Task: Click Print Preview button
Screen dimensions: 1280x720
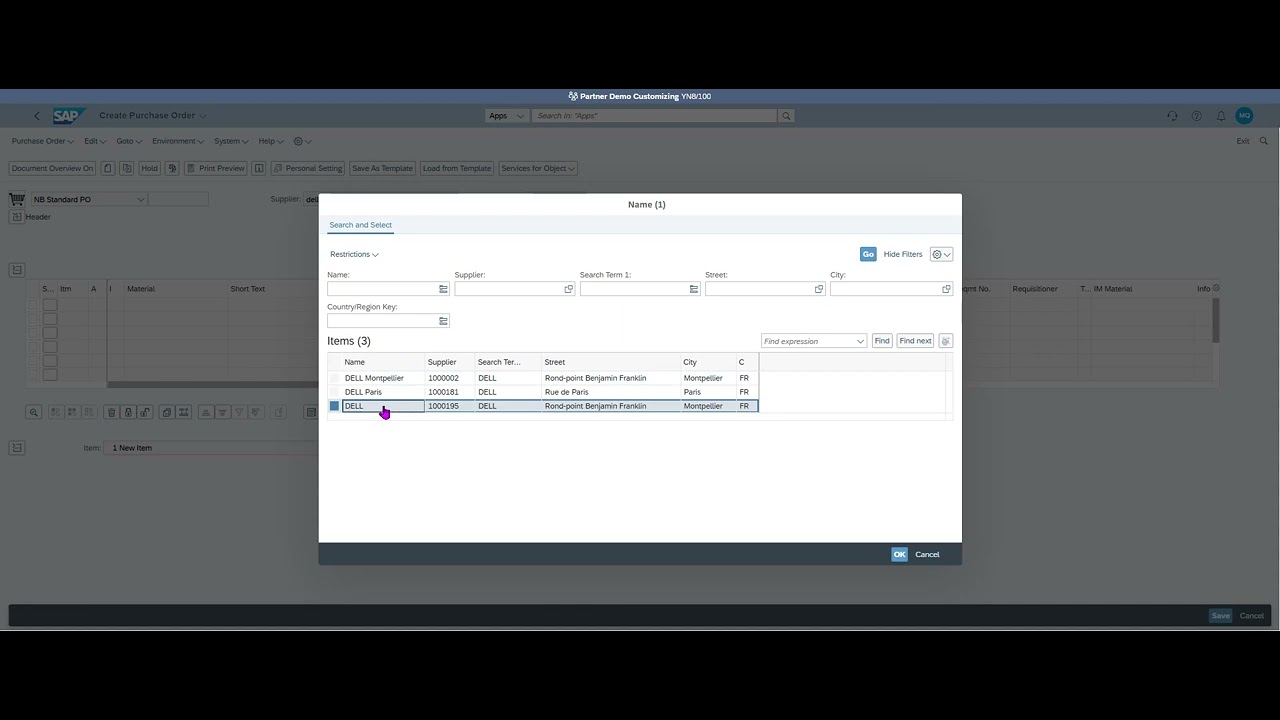Action: [216, 168]
